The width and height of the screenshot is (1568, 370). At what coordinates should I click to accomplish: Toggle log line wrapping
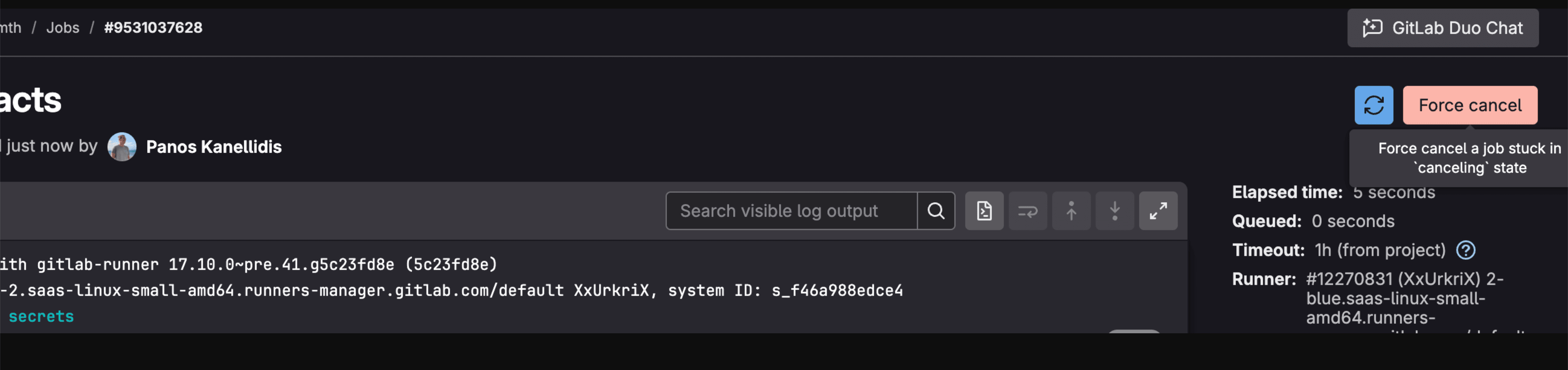coord(1028,211)
